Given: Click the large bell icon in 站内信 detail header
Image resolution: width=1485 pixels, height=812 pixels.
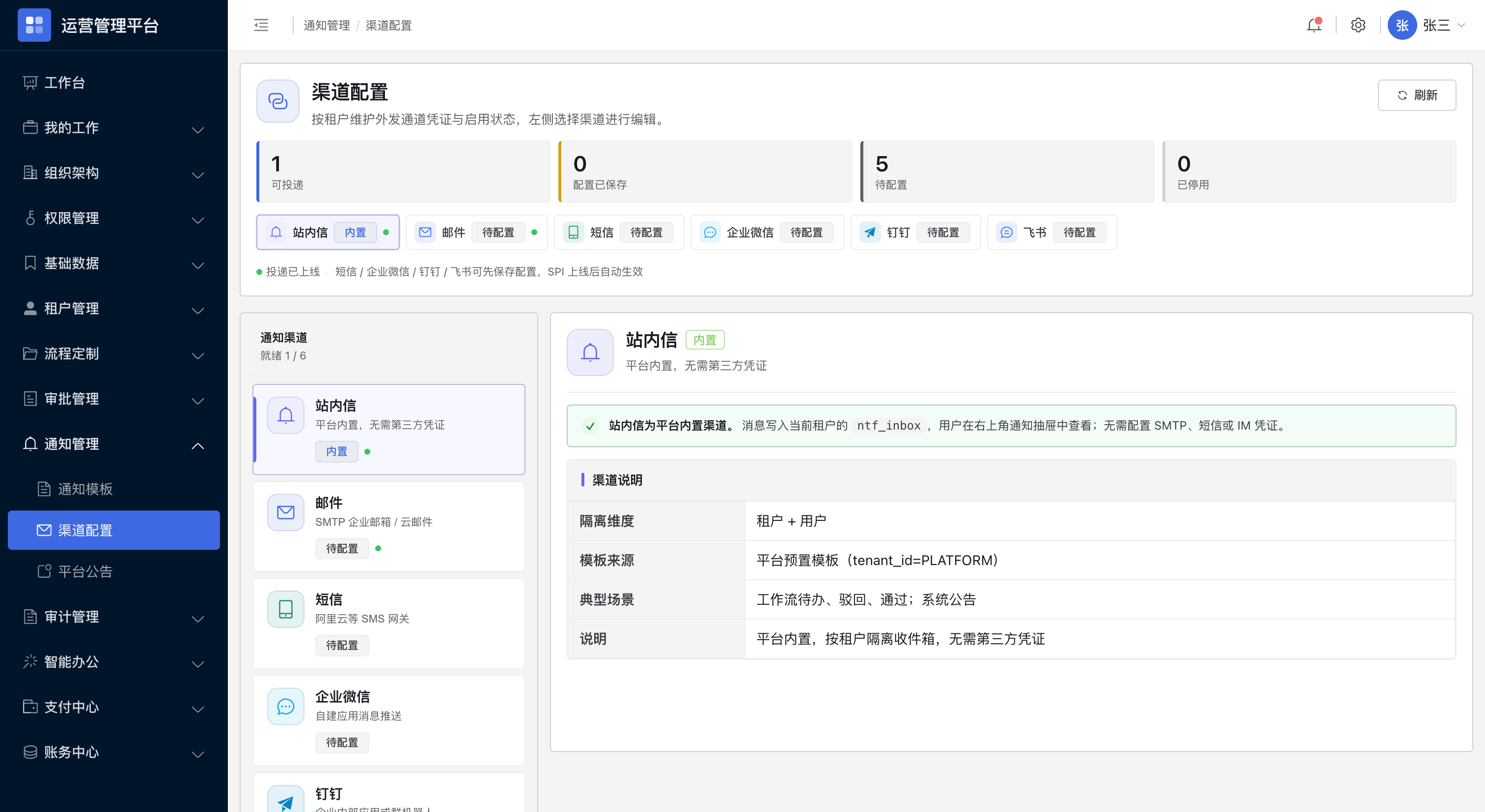Looking at the screenshot, I should 590,352.
